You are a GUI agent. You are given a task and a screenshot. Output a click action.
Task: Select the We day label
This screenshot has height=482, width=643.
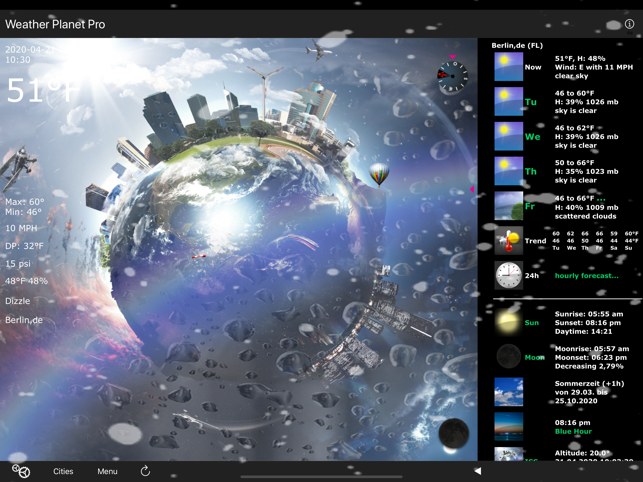pos(532,137)
